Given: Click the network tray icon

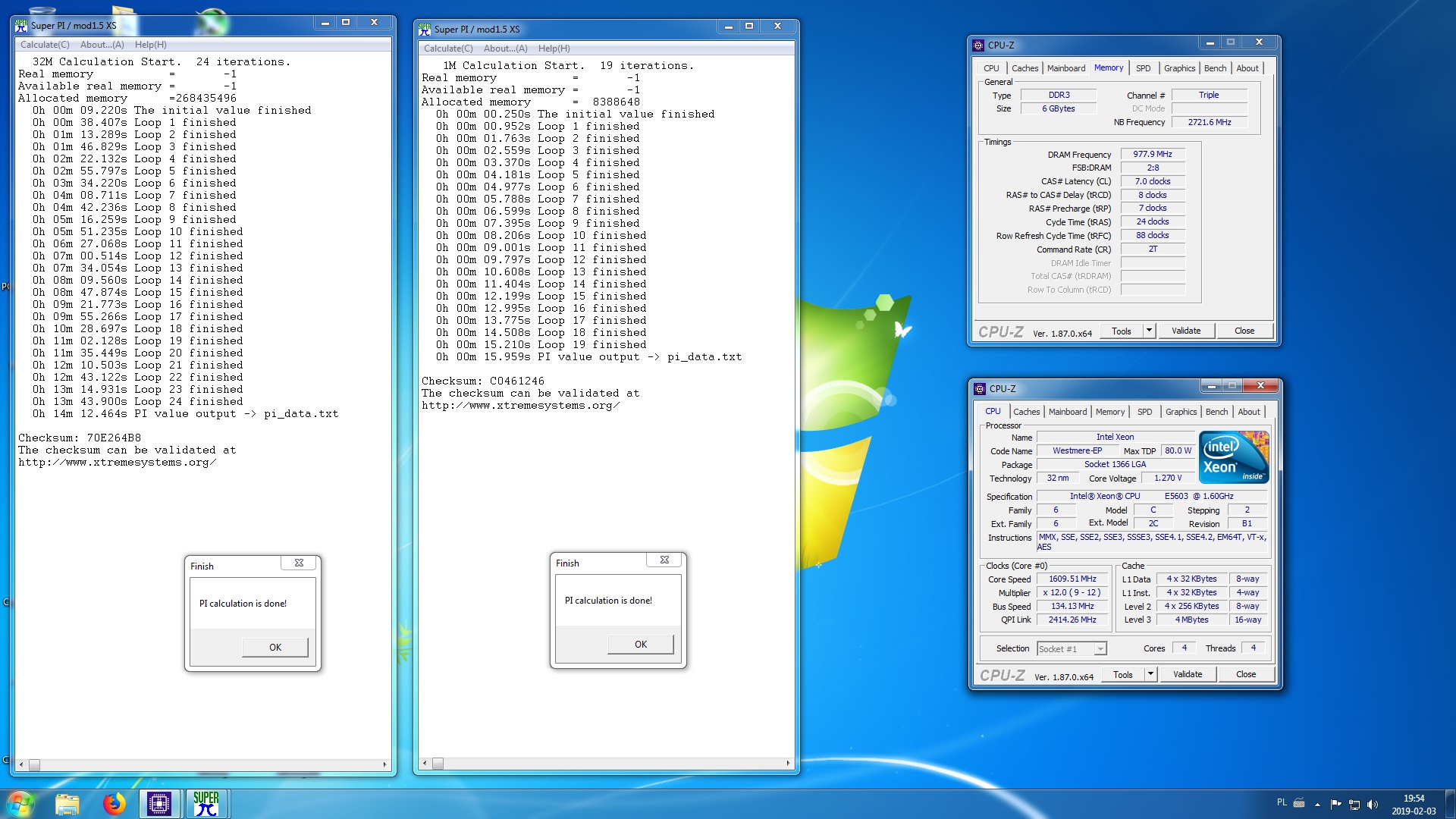Looking at the screenshot, I should point(1354,805).
